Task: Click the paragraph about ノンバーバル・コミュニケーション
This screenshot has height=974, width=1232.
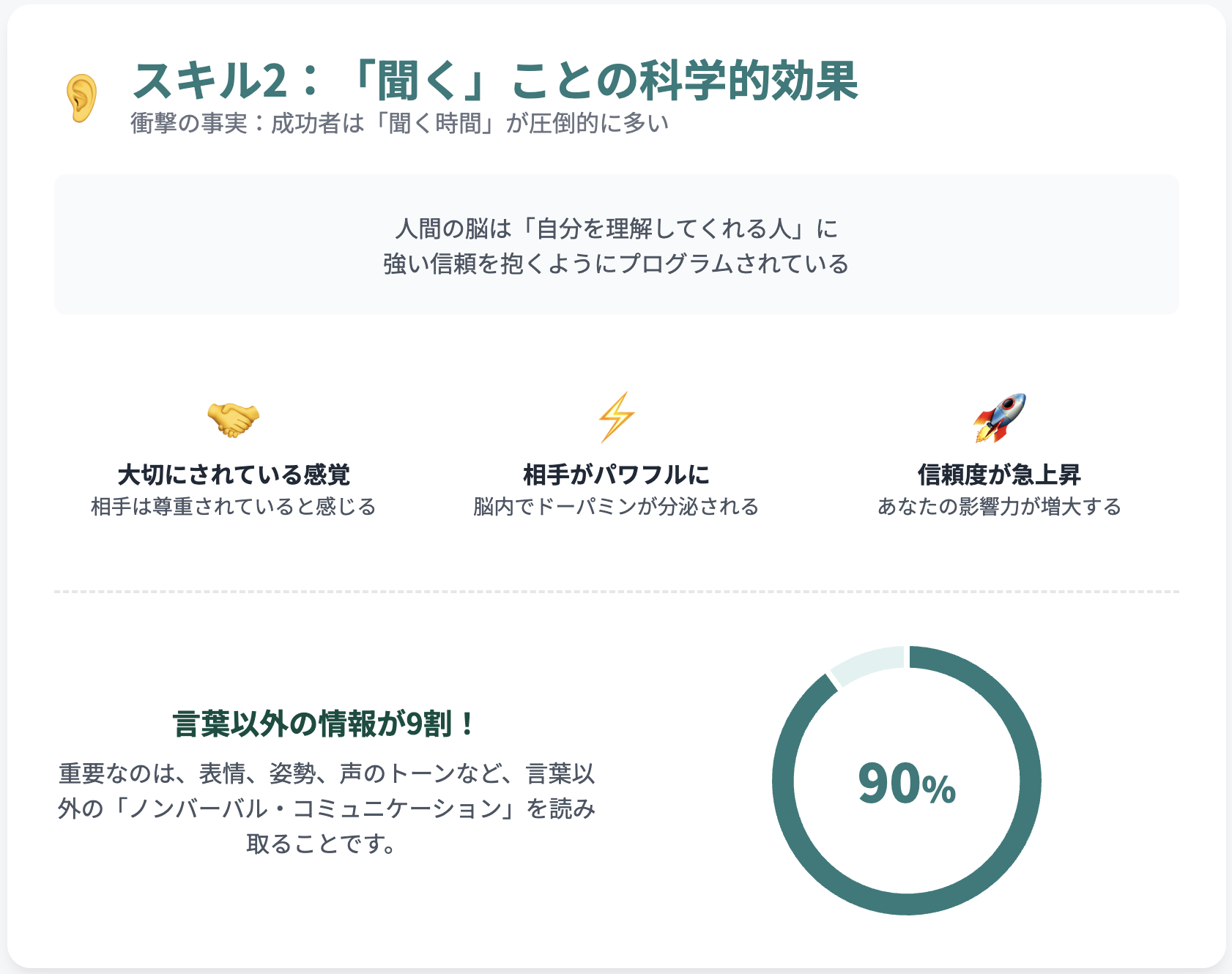Action: (326, 808)
